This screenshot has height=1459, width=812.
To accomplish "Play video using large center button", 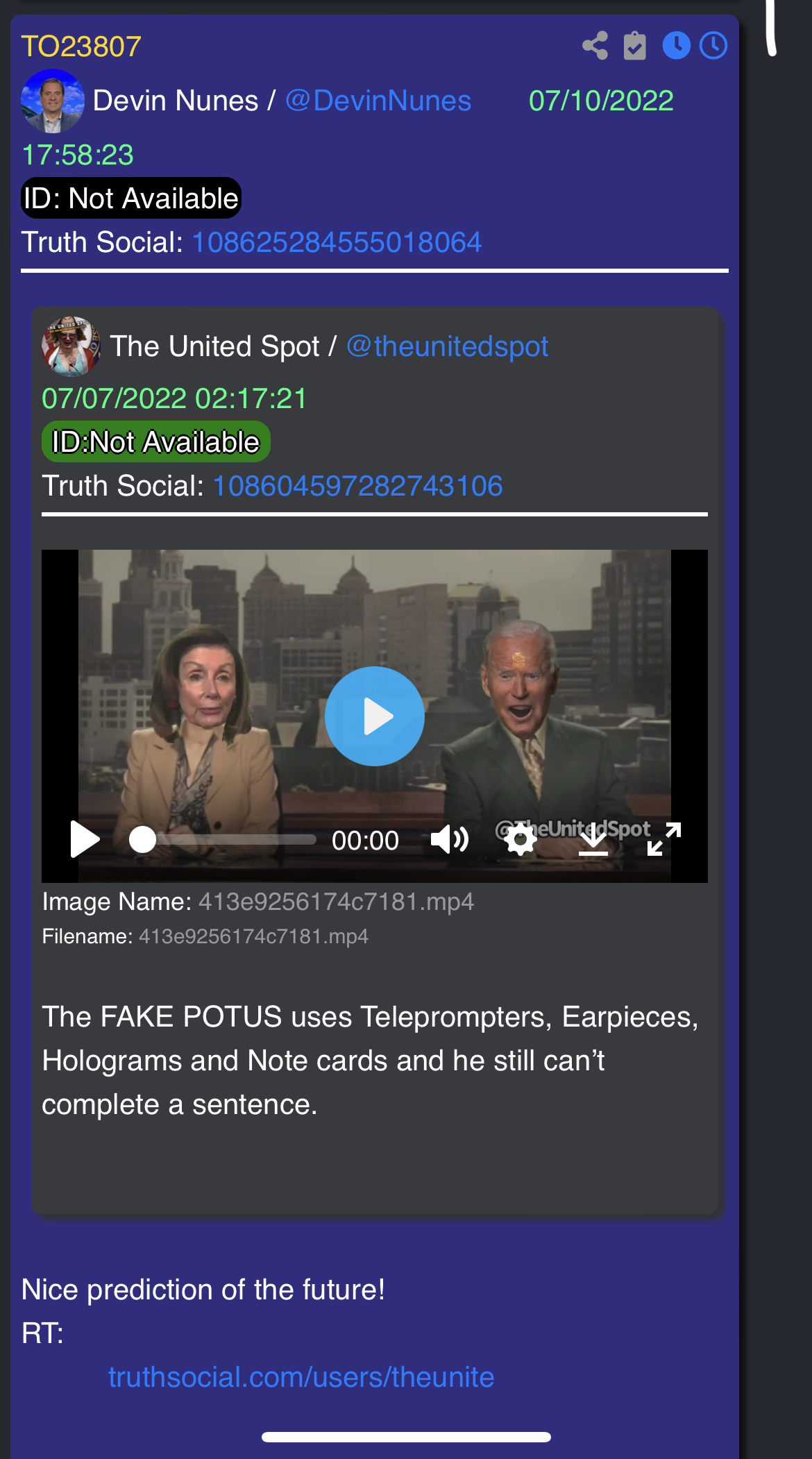I will tap(375, 716).
